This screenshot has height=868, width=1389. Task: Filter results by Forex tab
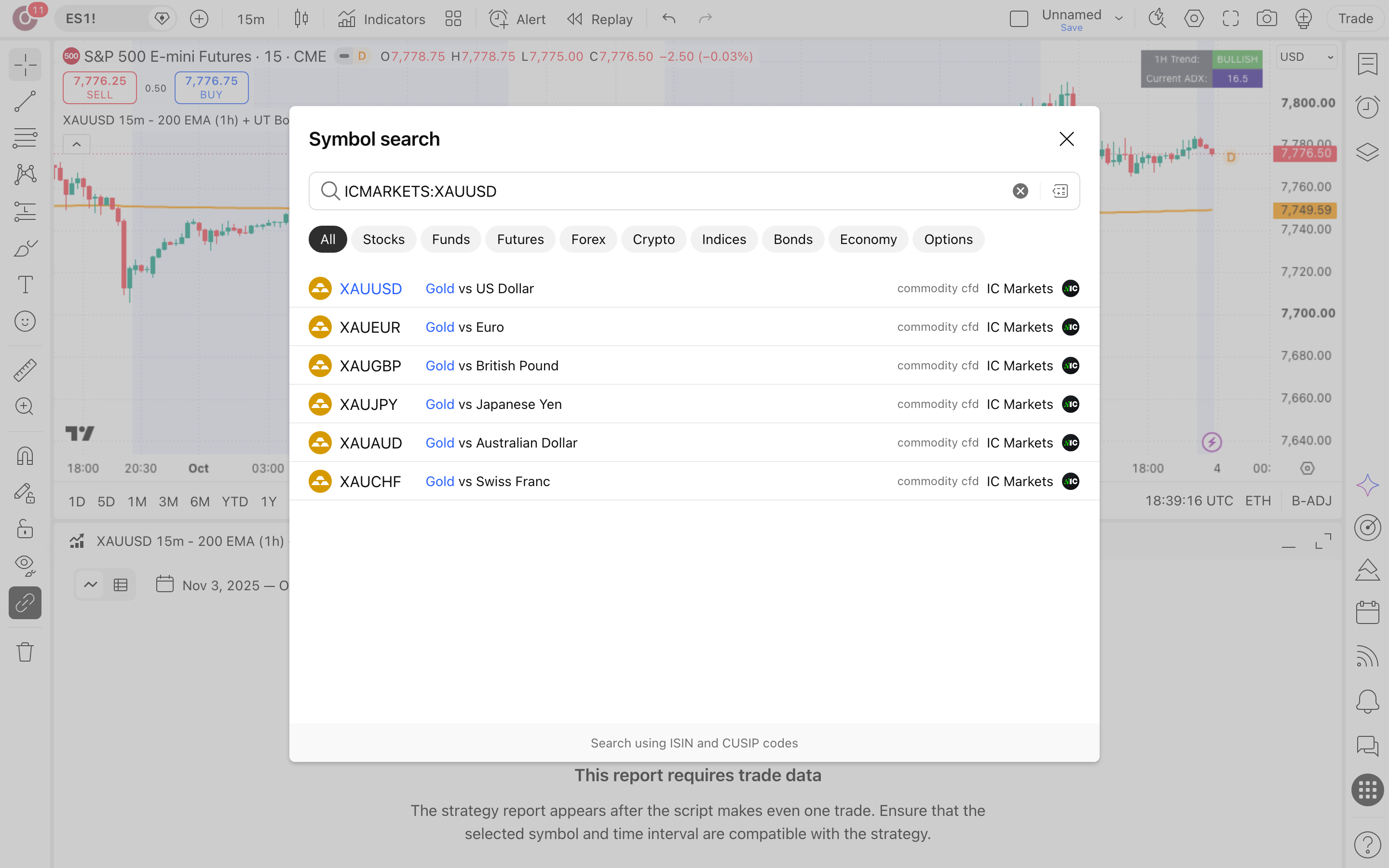(588, 239)
